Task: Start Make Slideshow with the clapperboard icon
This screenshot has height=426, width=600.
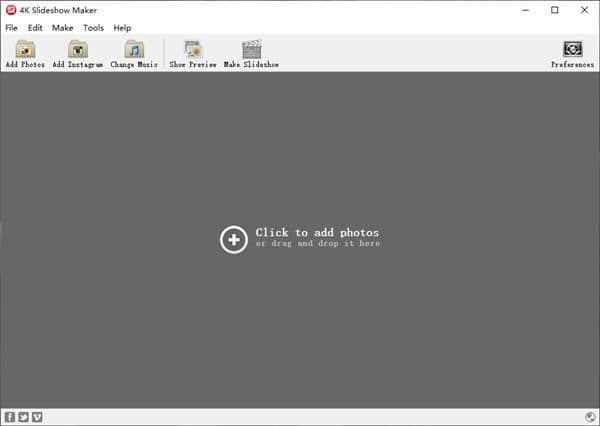Action: pyautogui.click(x=251, y=49)
